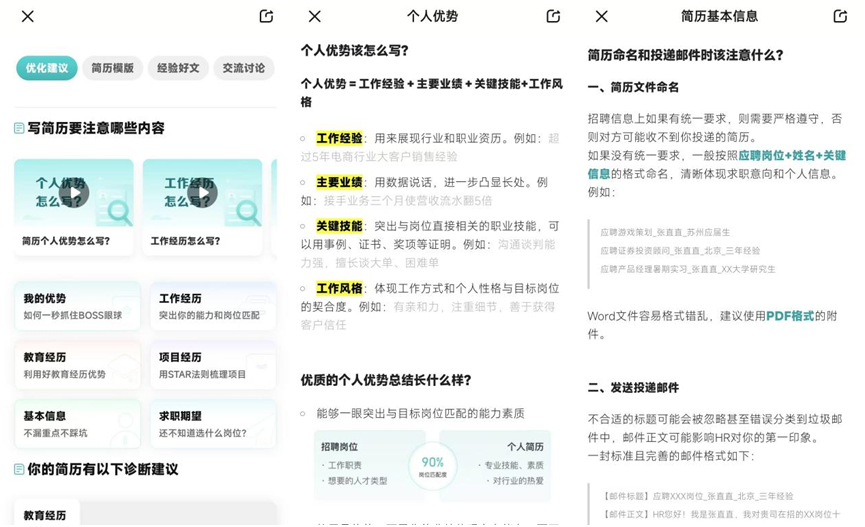Click document icon beside 你的简历有以下诊断建议
The image size is (865, 527).
19,470
